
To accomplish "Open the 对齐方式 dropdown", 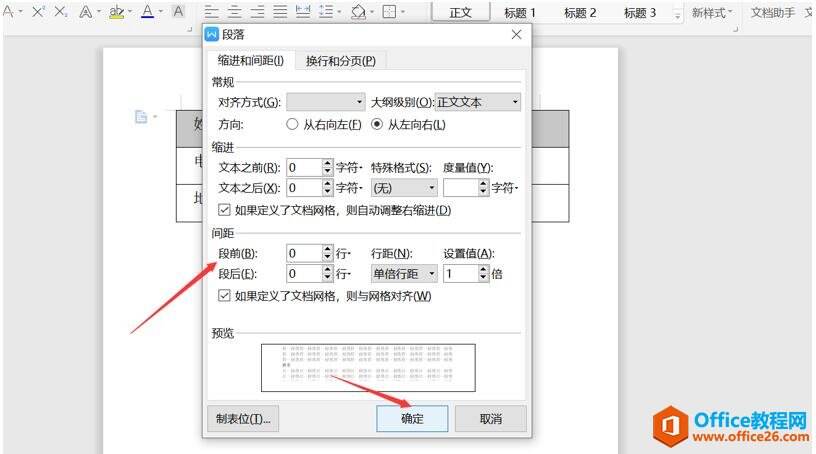I will (x=326, y=102).
